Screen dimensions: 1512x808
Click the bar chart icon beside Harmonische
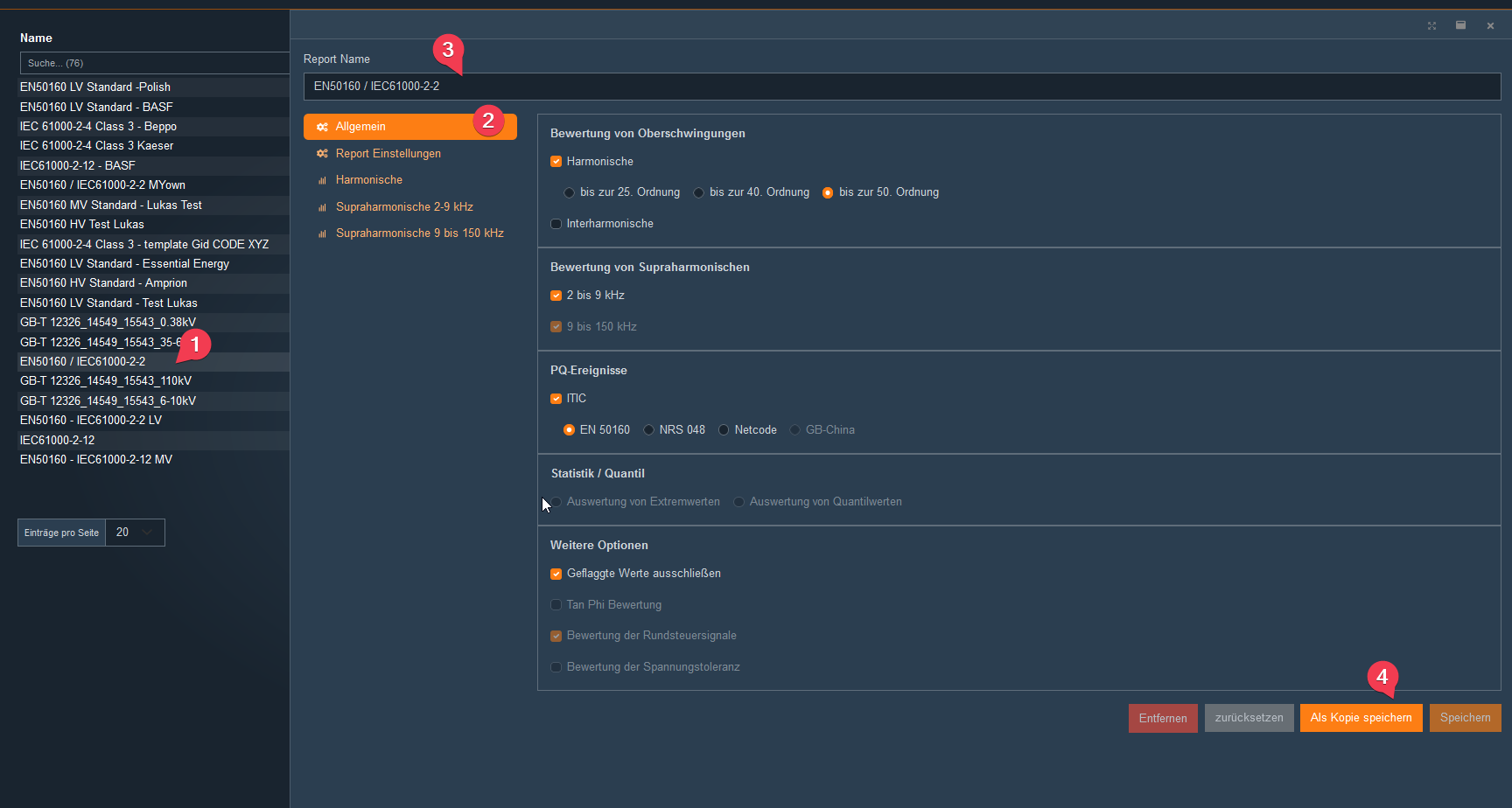tap(322, 180)
